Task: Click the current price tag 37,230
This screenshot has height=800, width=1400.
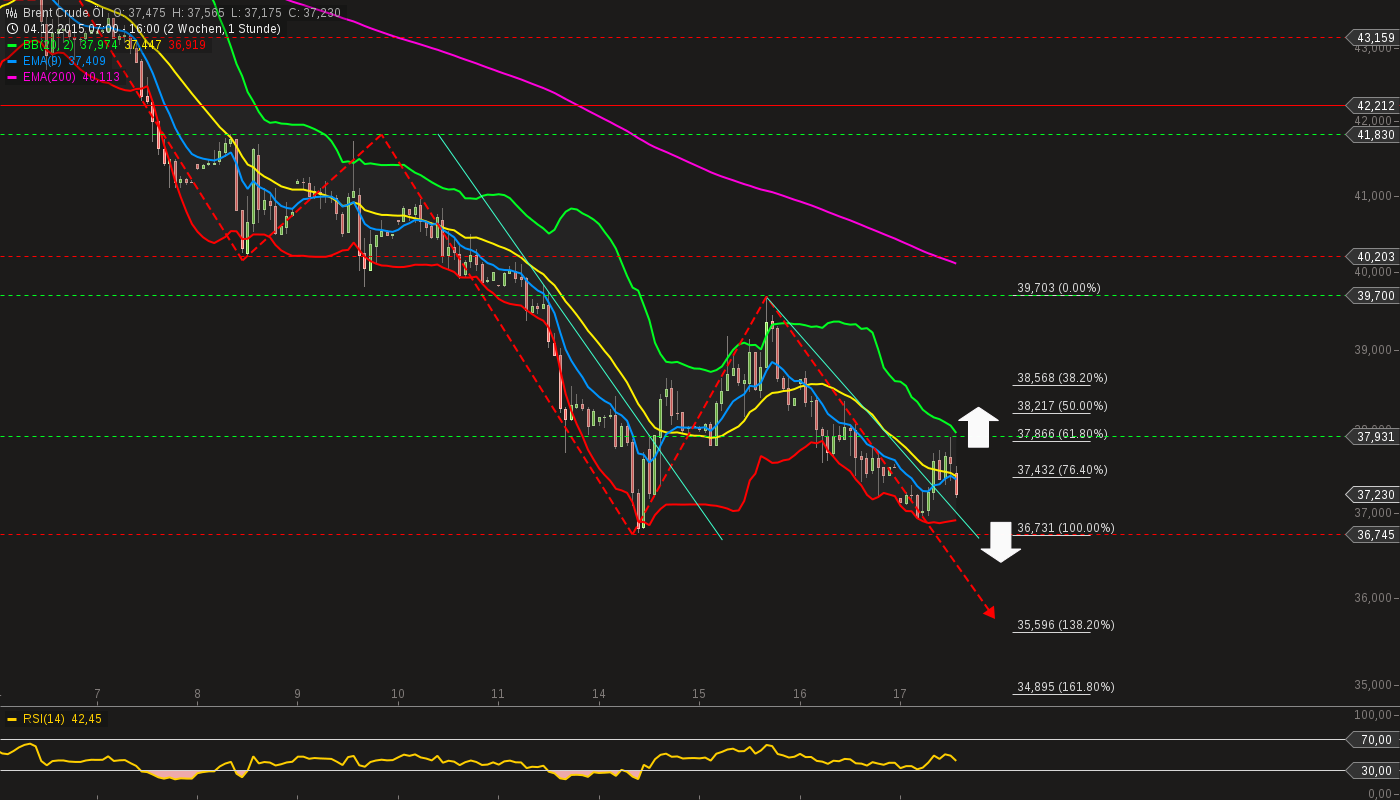Action: click(x=1375, y=495)
